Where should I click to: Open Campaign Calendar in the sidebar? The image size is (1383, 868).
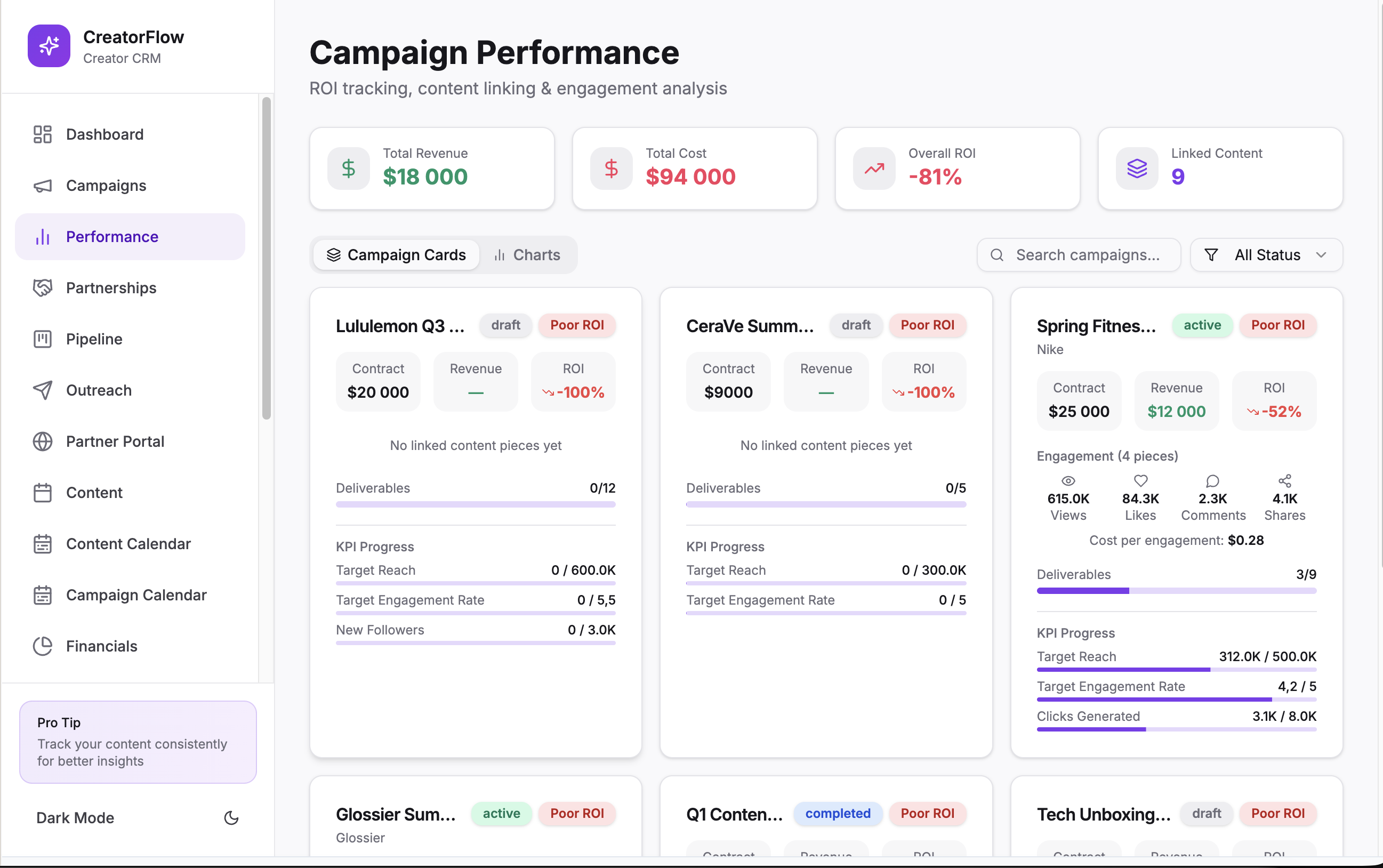[x=130, y=594]
